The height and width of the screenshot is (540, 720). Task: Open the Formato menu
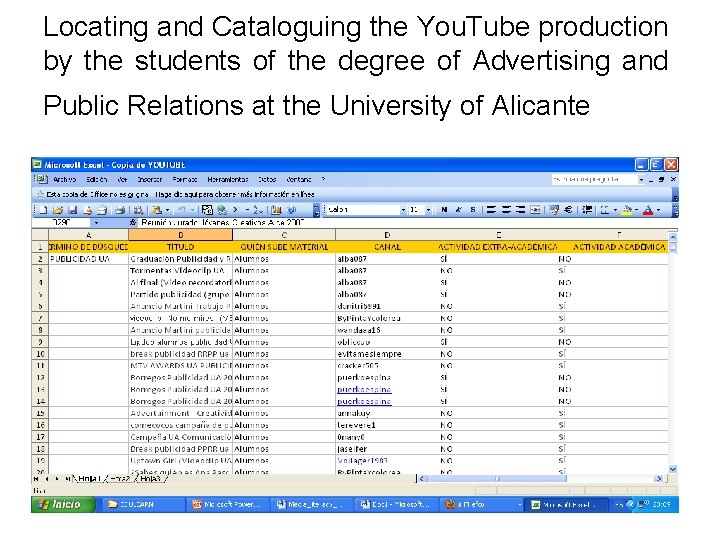click(185, 180)
